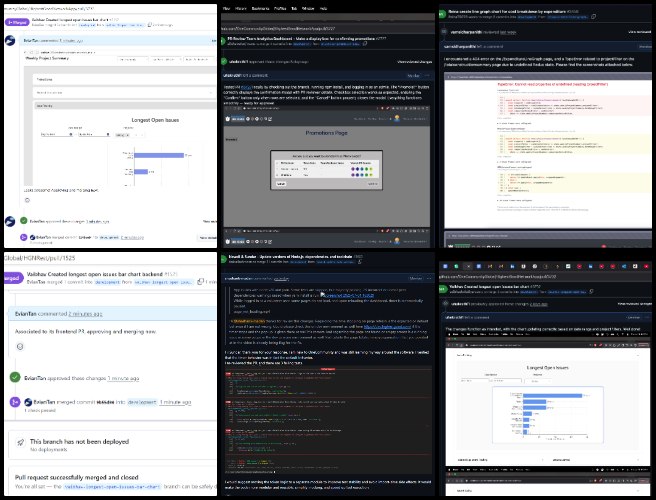Click address bar in top-middle browser window

[328, 28]
